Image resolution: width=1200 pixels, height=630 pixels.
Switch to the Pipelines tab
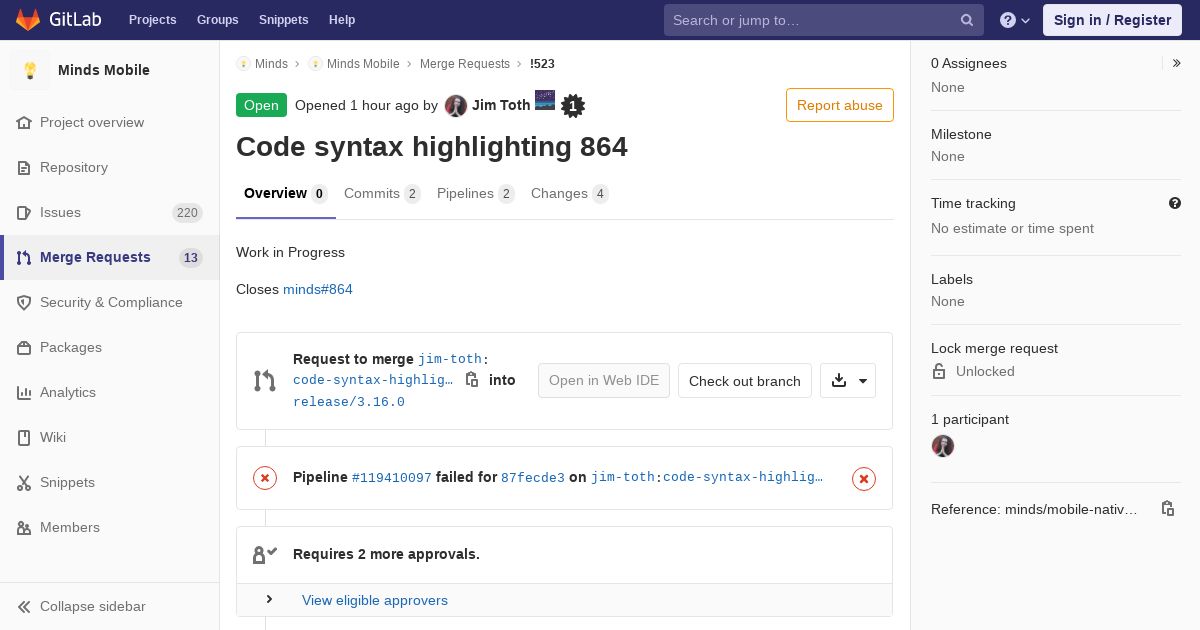[x=476, y=194]
